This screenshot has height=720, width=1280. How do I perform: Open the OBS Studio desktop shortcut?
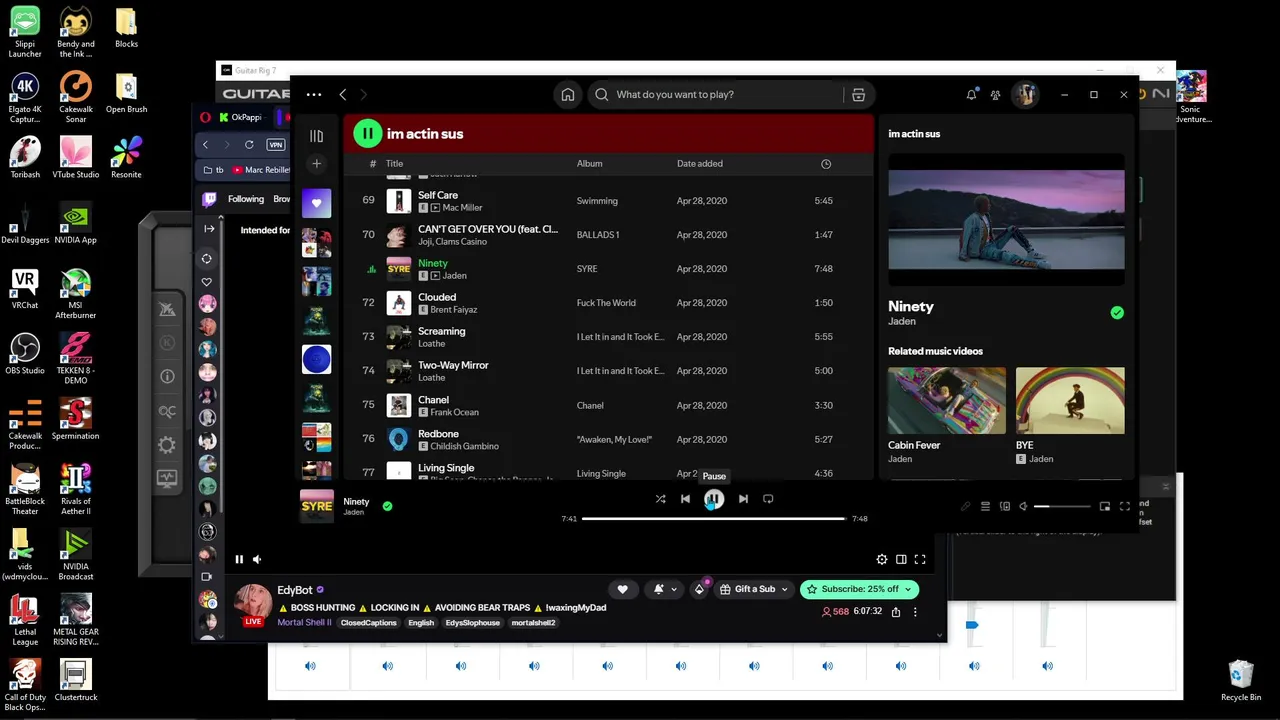[x=25, y=354]
